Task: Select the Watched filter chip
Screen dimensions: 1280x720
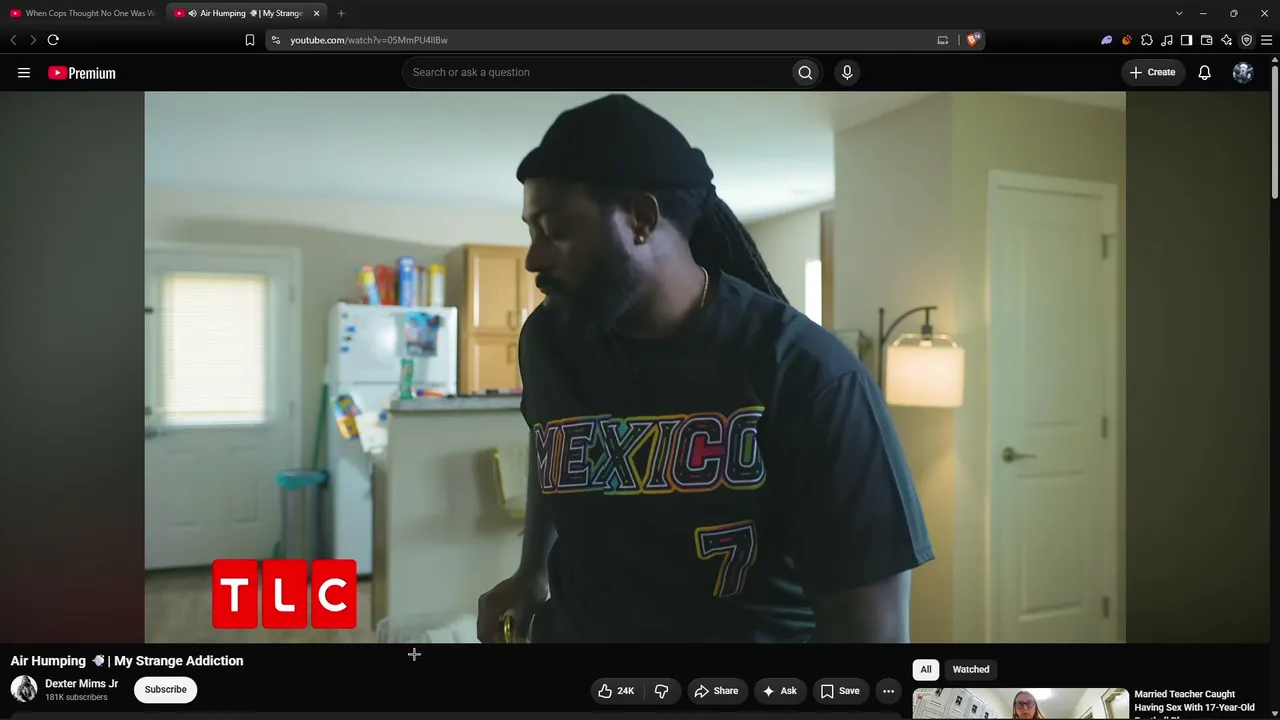Action: pyautogui.click(x=971, y=669)
